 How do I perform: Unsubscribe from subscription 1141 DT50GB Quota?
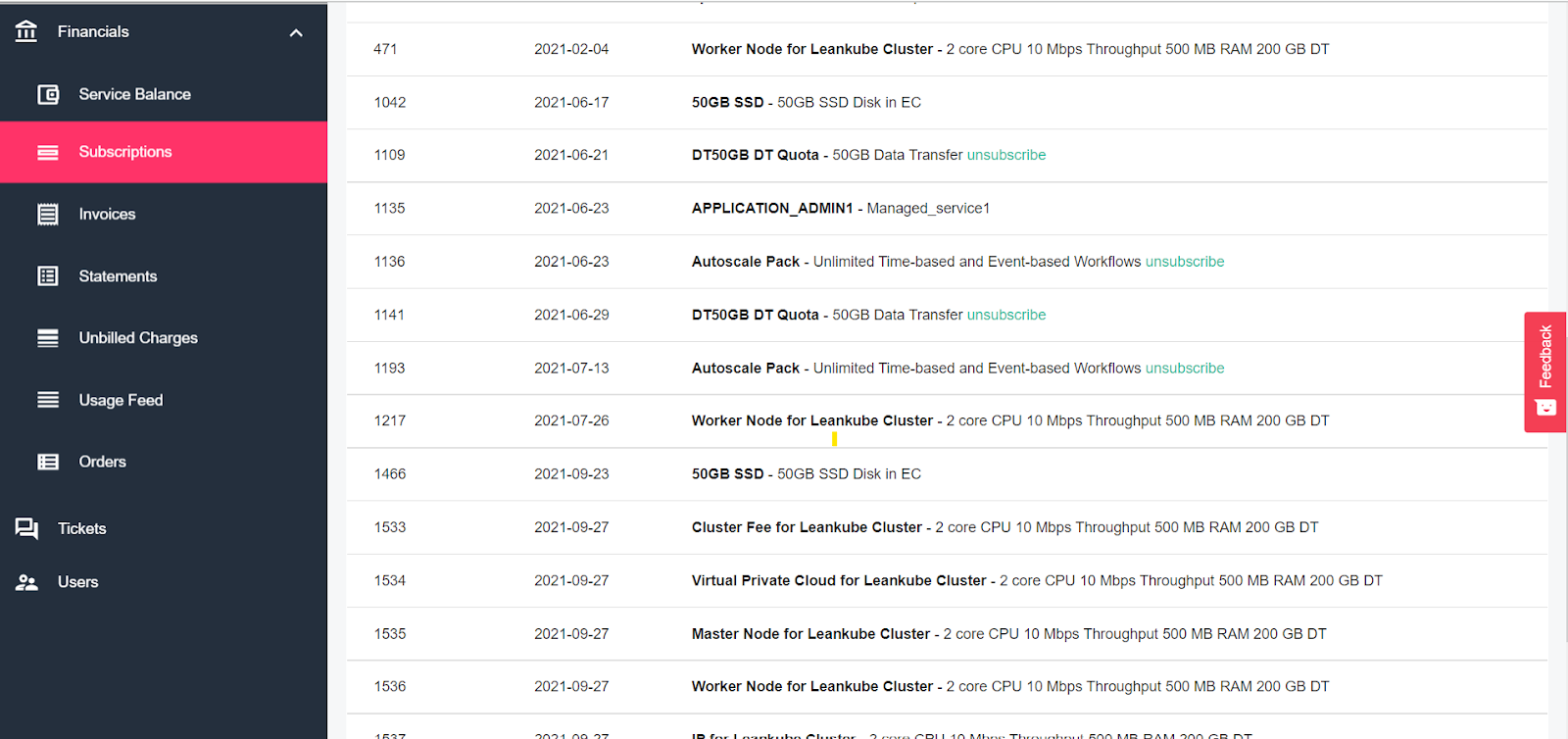tap(1006, 315)
